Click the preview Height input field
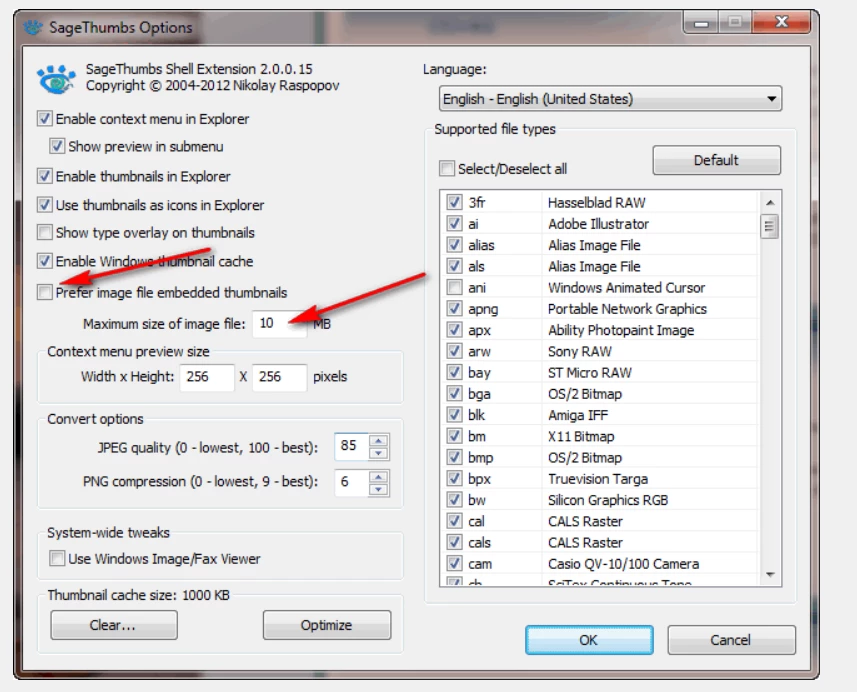857x692 pixels. (280, 377)
